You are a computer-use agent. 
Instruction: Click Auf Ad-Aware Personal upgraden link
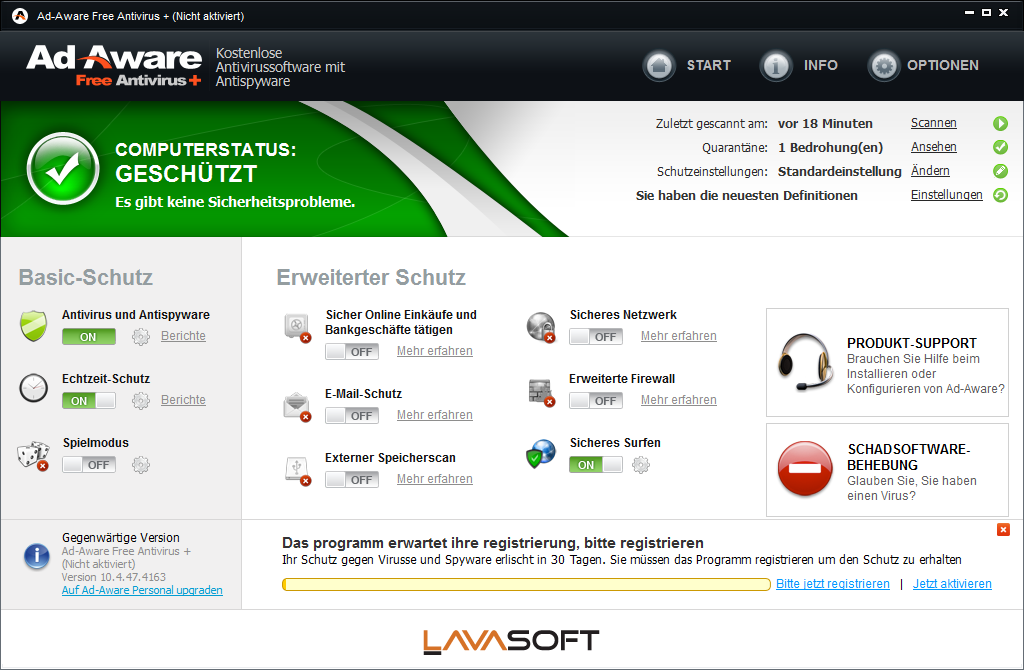(142, 591)
